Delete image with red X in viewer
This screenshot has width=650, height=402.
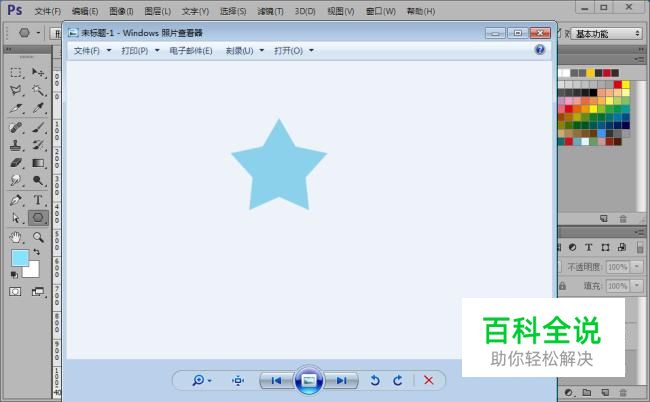[x=429, y=380]
